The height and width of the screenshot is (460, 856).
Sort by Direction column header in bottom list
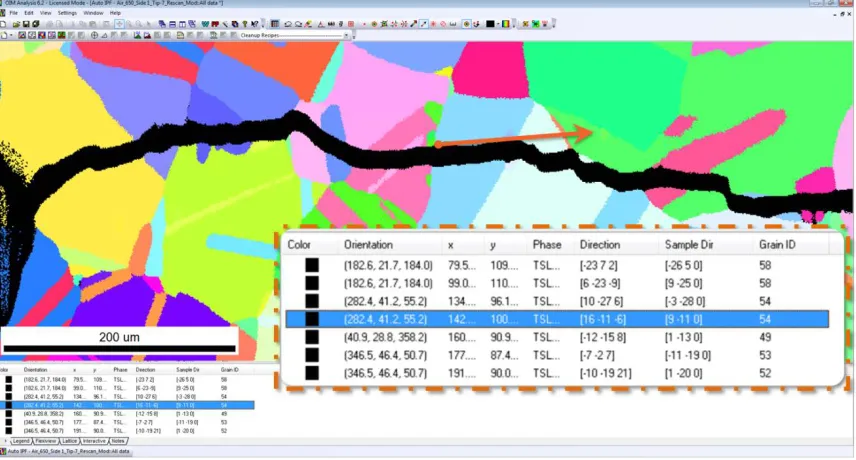[x=146, y=370]
